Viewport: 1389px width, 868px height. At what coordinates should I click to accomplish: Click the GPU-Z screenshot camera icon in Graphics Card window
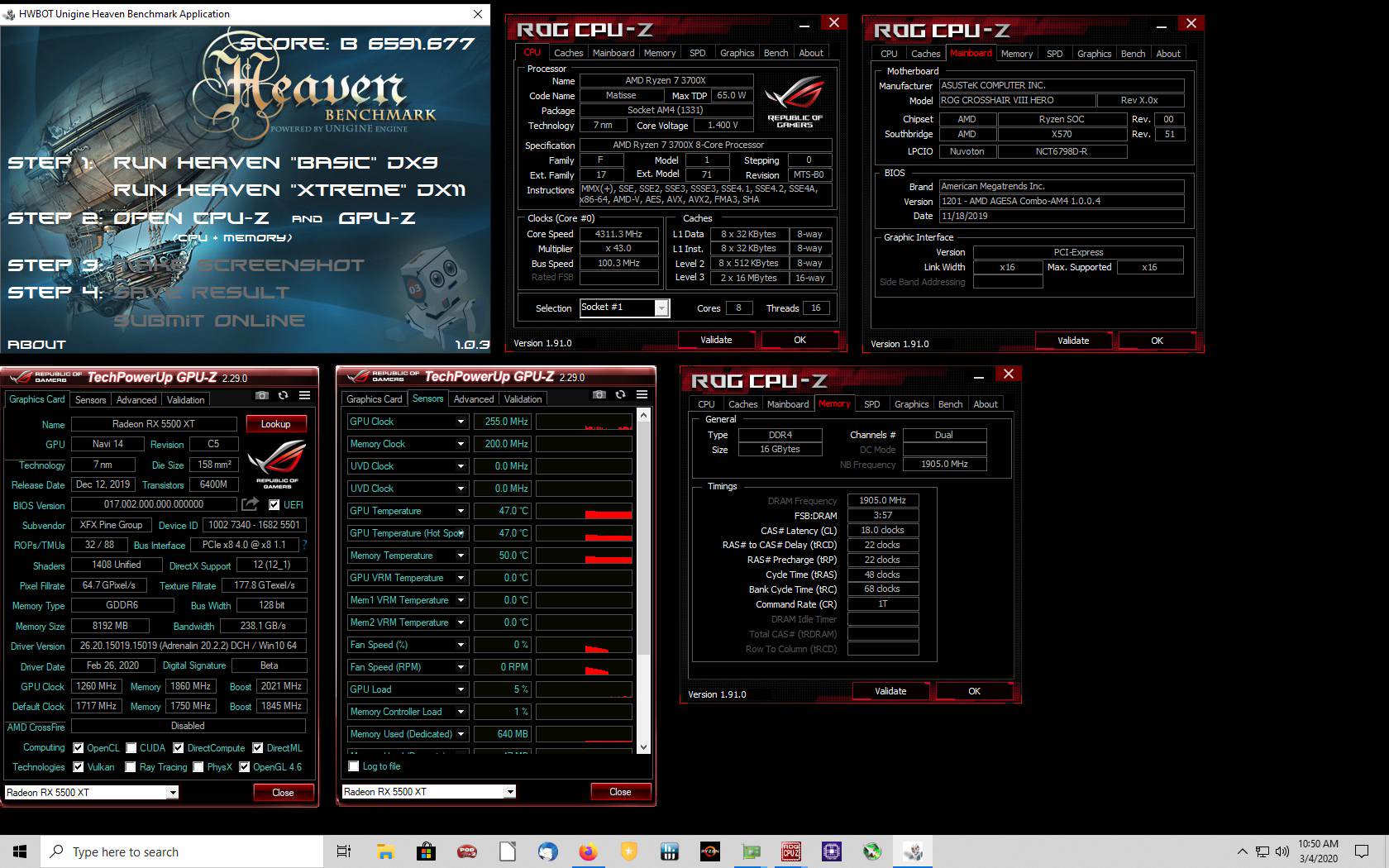coord(262,396)
